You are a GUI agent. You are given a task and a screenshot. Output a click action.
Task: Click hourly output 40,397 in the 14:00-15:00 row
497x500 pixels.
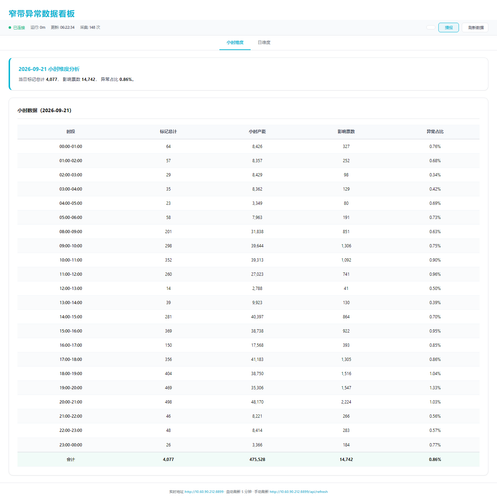[x=257, y=317]
